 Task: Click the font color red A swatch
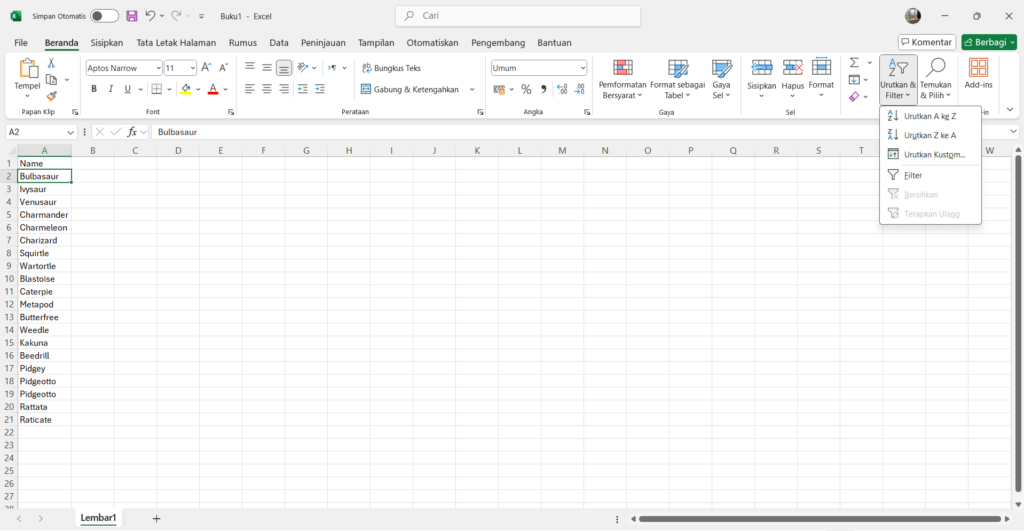[x=213, y=89]
